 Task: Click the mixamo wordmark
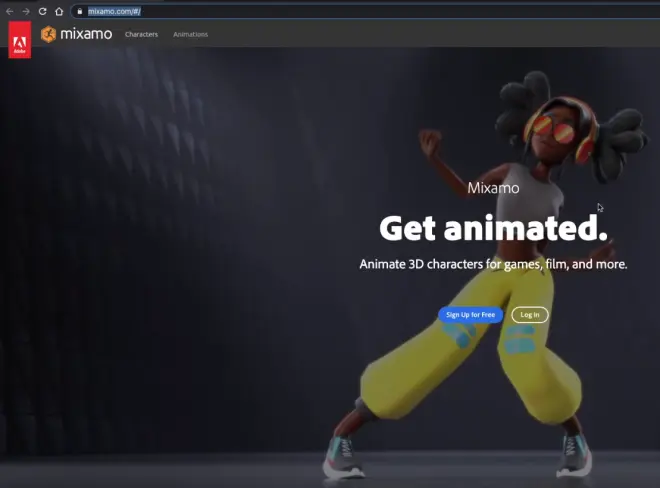[86, 34]
